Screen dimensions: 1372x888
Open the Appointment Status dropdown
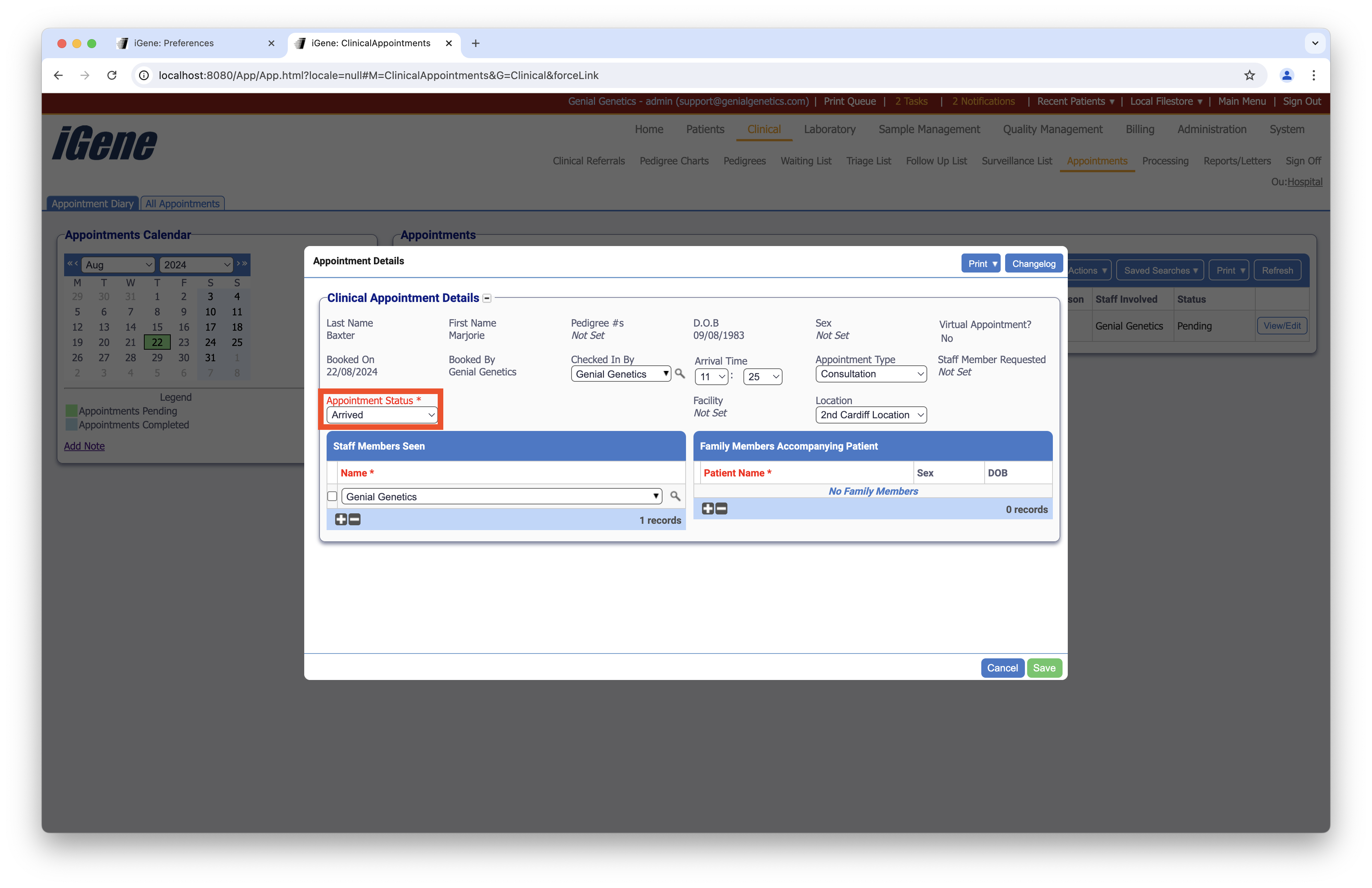click(x=382, y=415)
